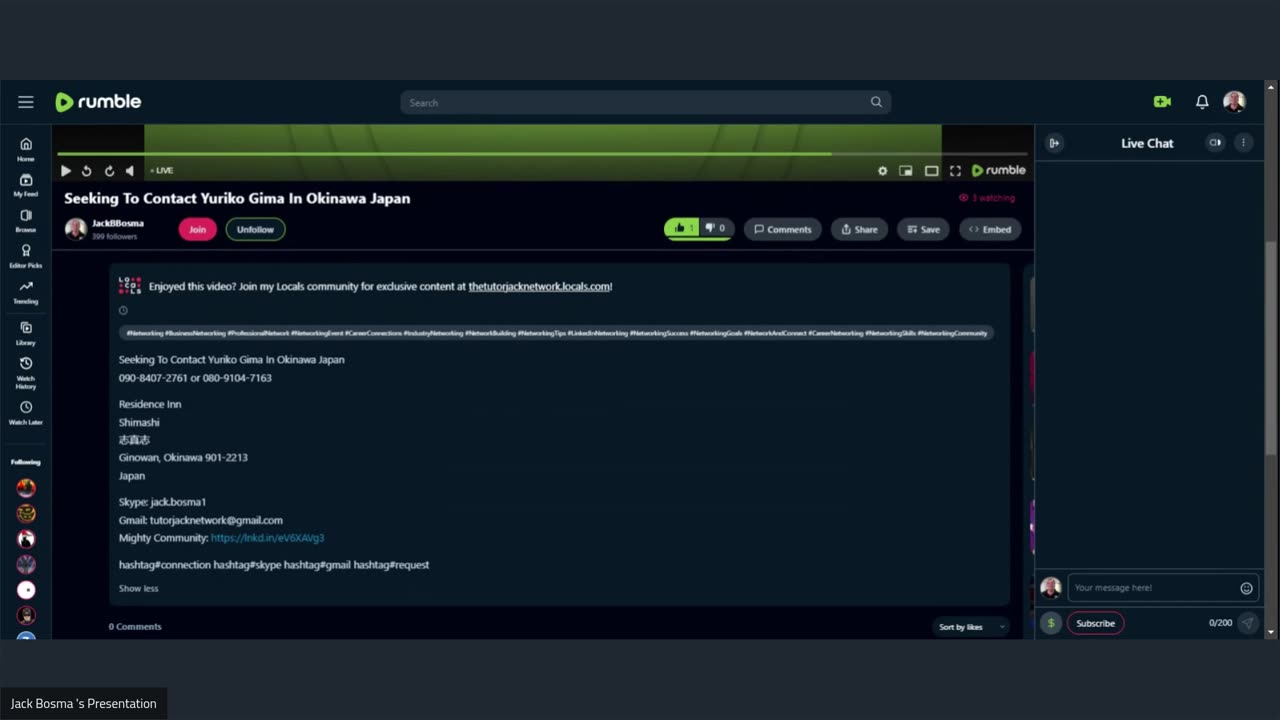1280x720 pixels.
Task: Mute the video volume
Action: coord(130,171)
